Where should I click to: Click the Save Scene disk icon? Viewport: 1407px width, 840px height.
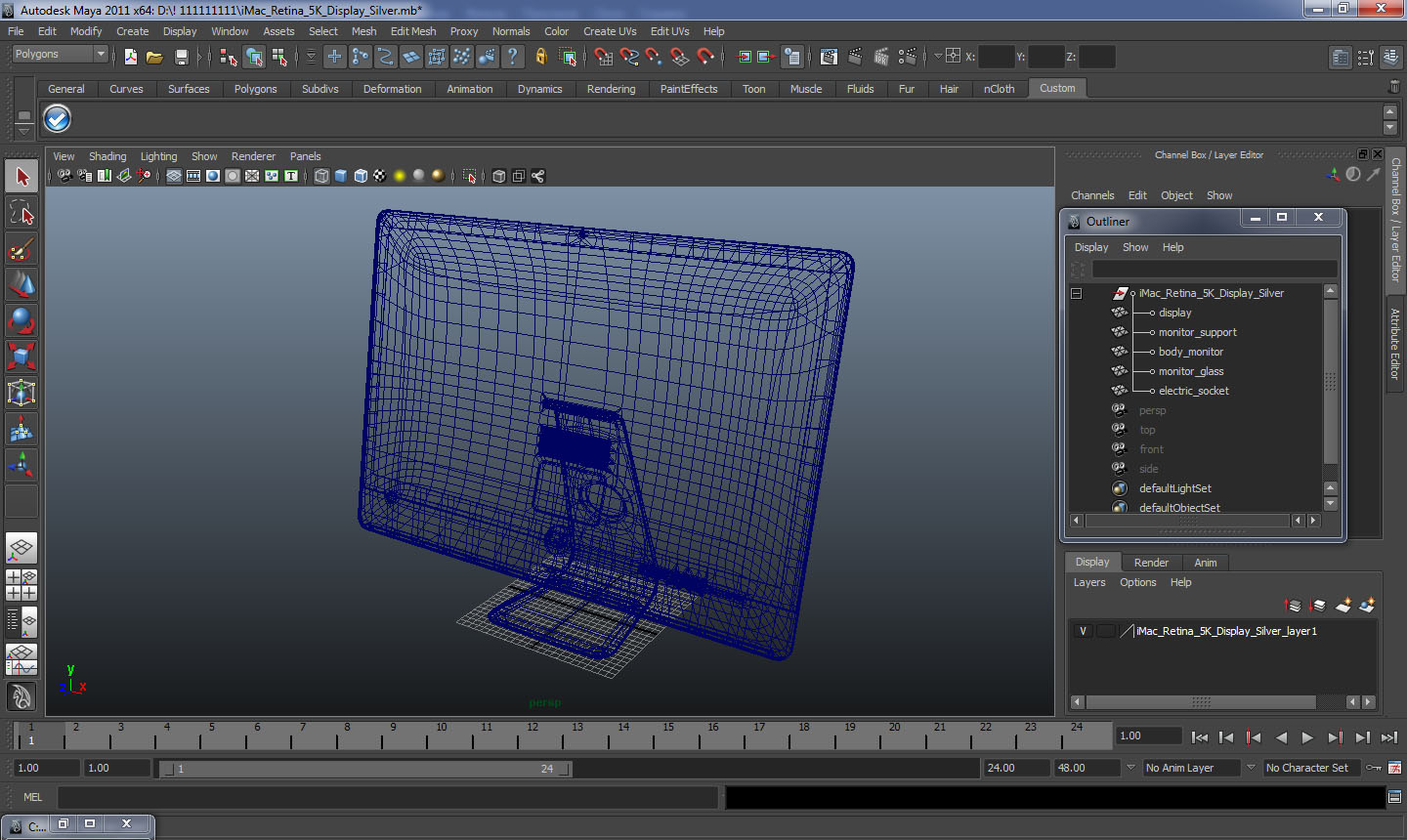181,57
